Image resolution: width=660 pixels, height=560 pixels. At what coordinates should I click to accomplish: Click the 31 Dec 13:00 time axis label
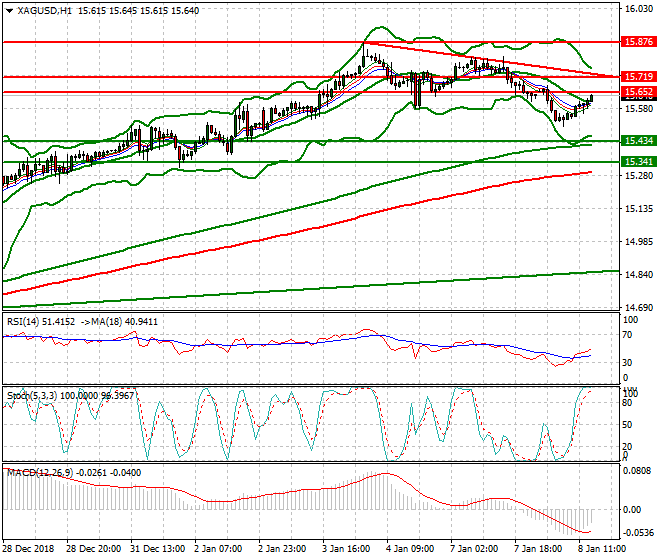click(x=157, y=549)
